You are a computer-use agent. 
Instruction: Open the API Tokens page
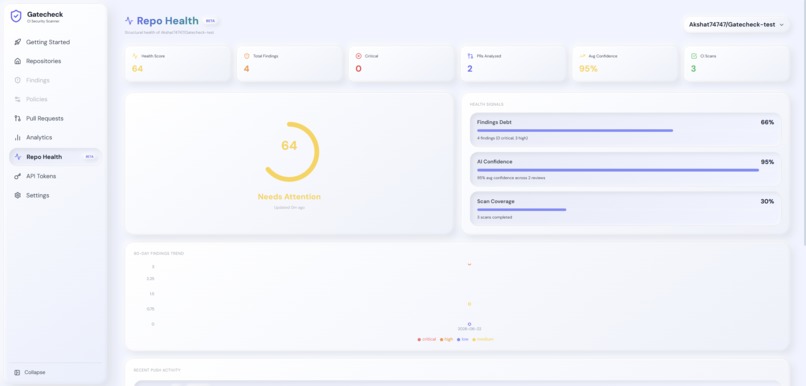pyautogui.click(x=55, y=176)
